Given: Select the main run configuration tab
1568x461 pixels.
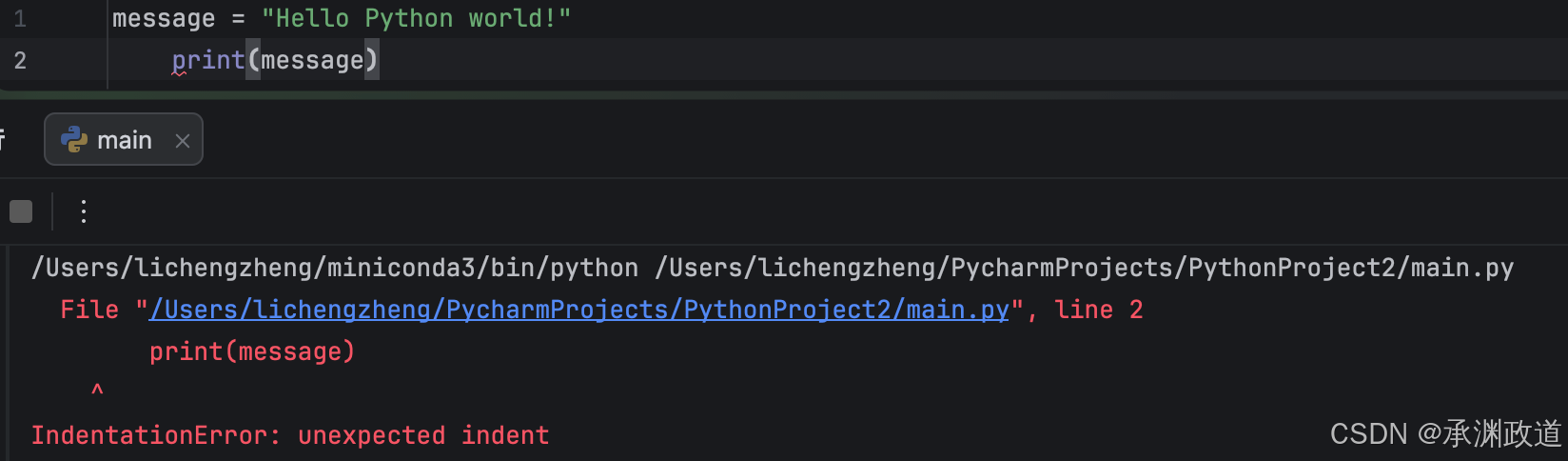Looking at the screenshot, I should (x=124, y=140).
